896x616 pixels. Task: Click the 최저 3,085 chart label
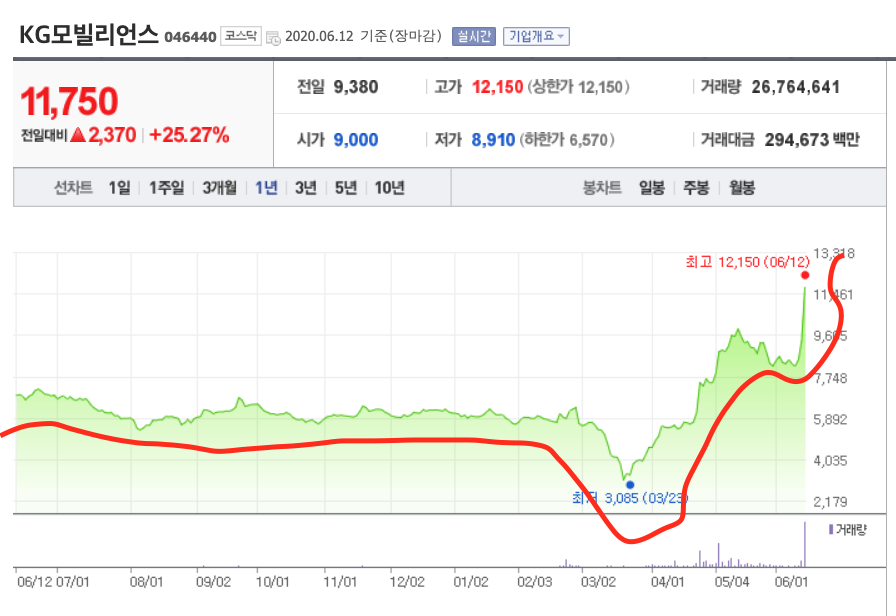click(x=630, y=498)
